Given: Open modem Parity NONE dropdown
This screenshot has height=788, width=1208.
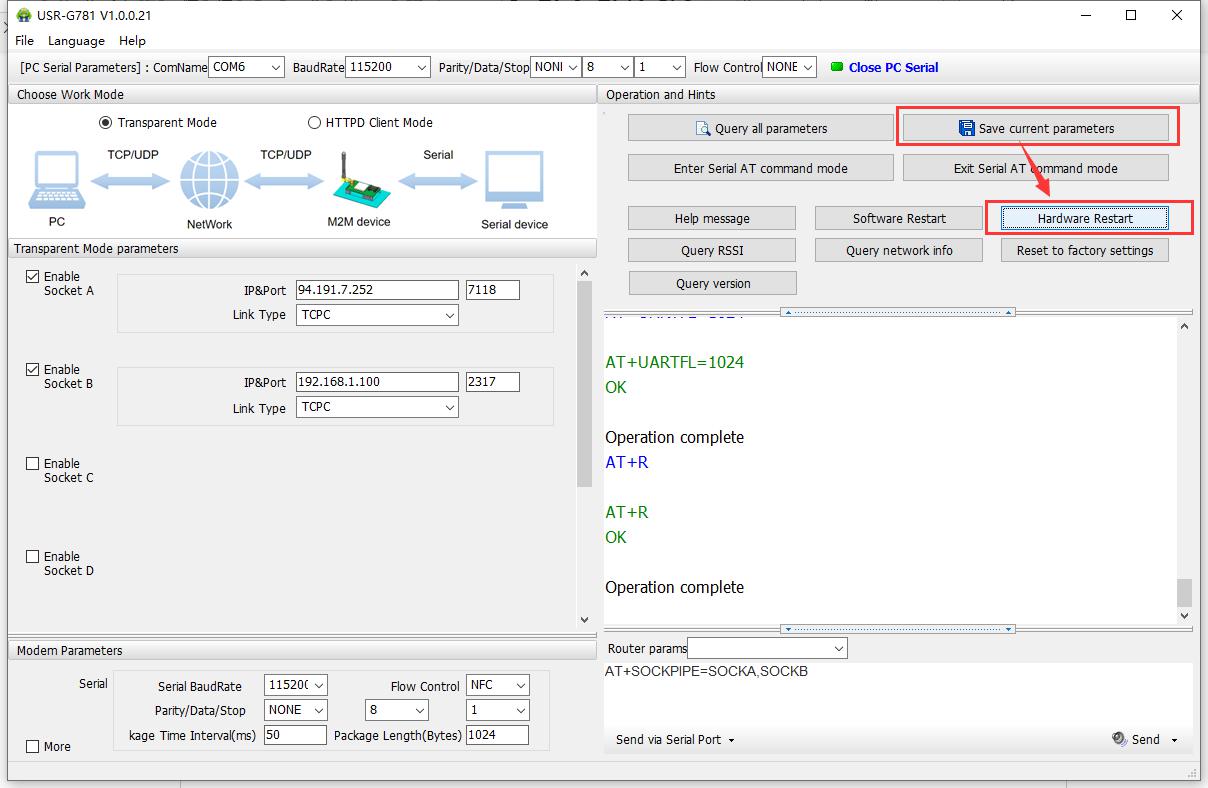Looking at the screenshot, I should [x=296, y=709].
